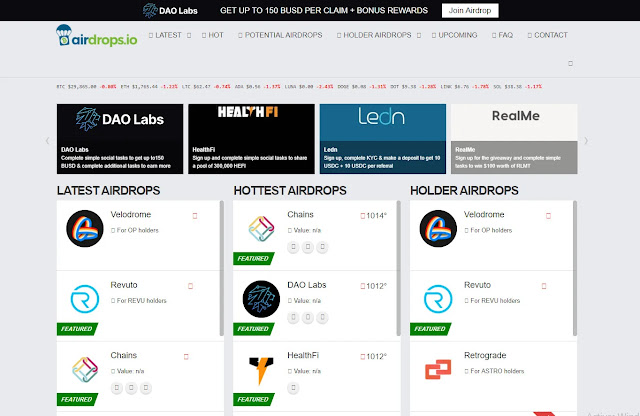Click Chains logo in Latest Airdrops
The width and height of the screenshot is (640, 416).
(85, 369)
